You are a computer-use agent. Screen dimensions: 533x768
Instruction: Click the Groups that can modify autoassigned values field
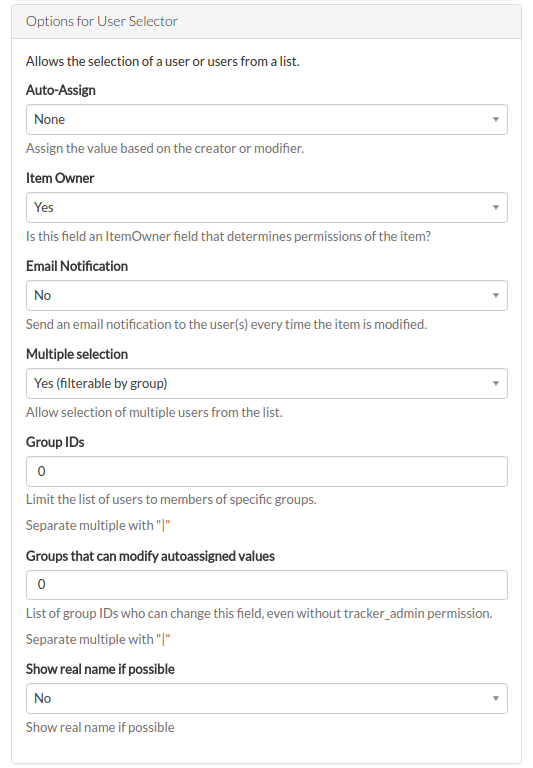(x=266, y=585)
